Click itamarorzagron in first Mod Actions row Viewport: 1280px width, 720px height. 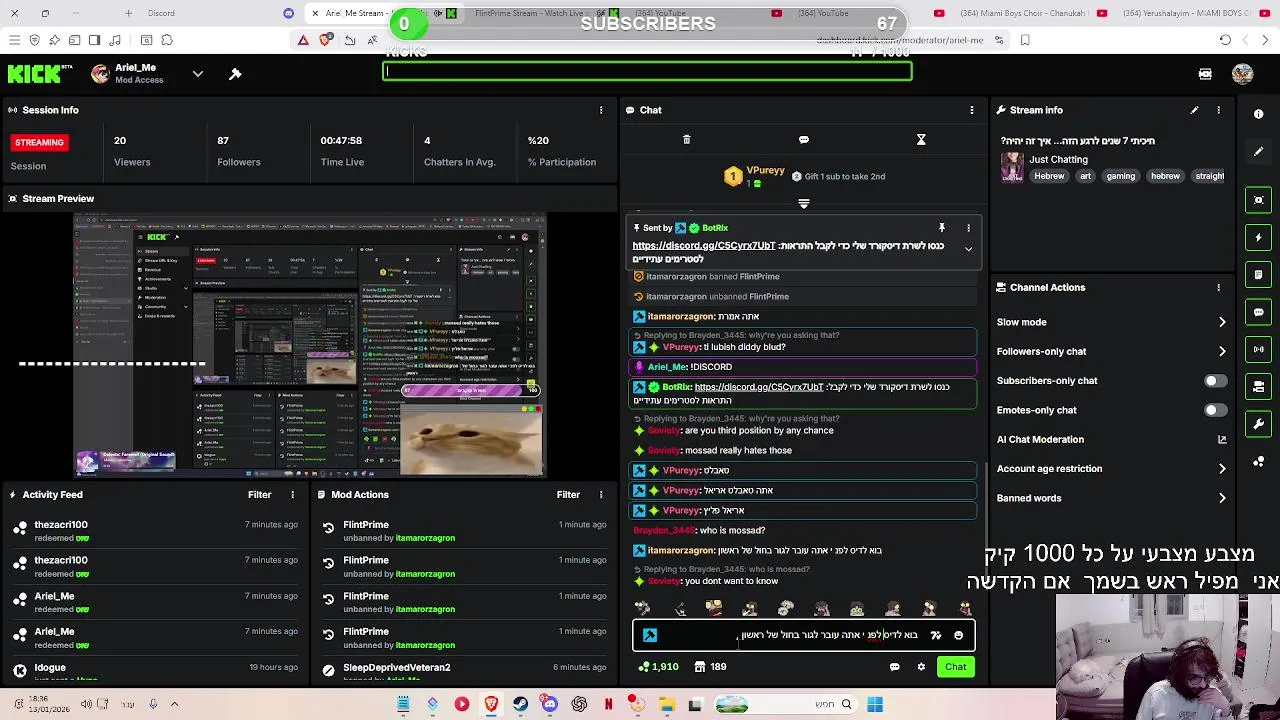pyautogui.click(x=425, y=538)
